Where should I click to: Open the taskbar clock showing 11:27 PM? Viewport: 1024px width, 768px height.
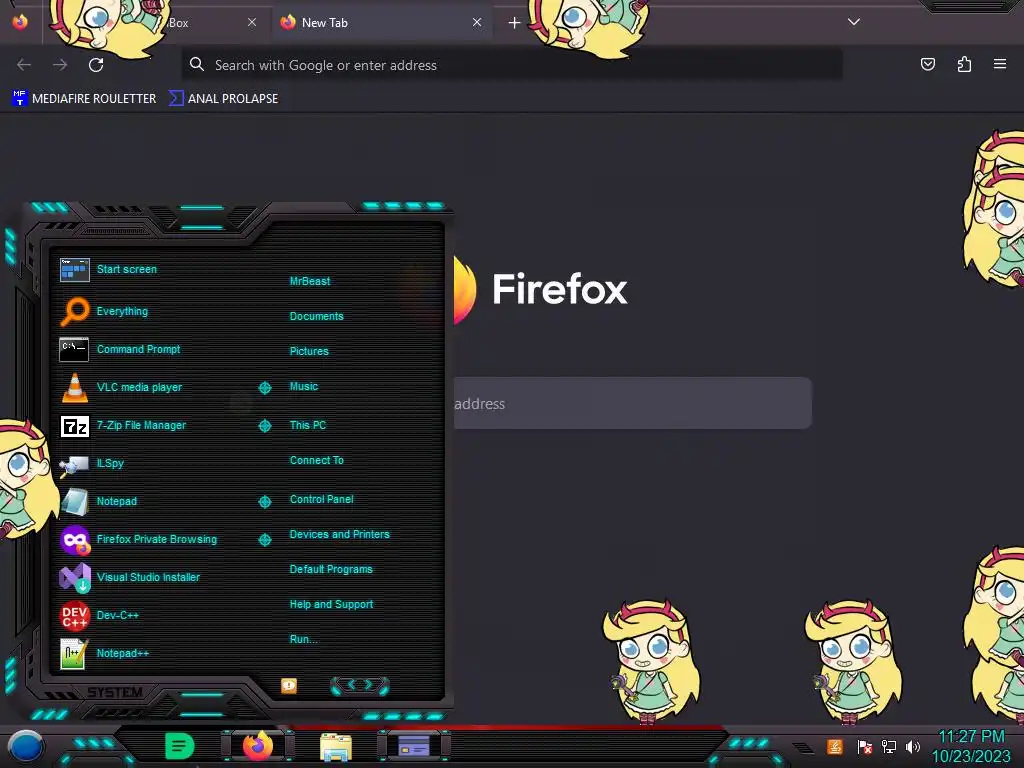tap(971, 746)
